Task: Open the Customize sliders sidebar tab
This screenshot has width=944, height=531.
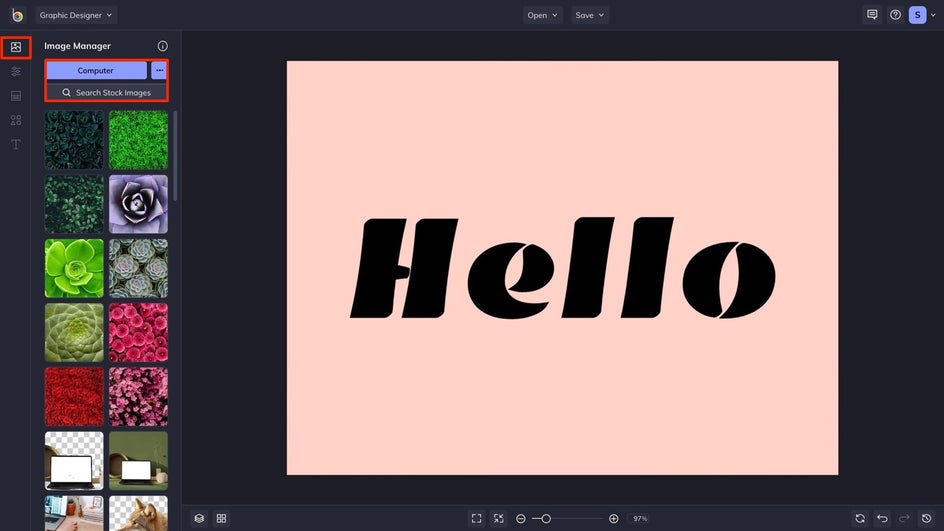Action: pos(16,72)
